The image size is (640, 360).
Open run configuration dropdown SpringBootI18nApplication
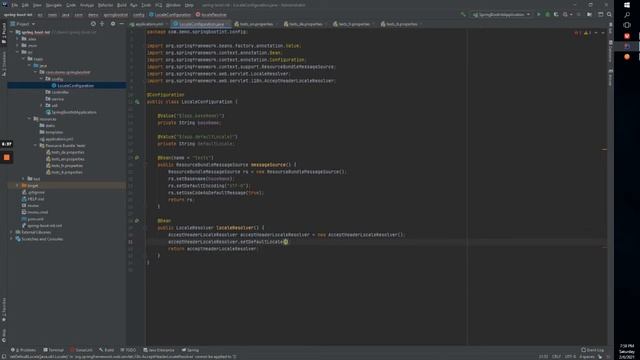click(501, 14)
